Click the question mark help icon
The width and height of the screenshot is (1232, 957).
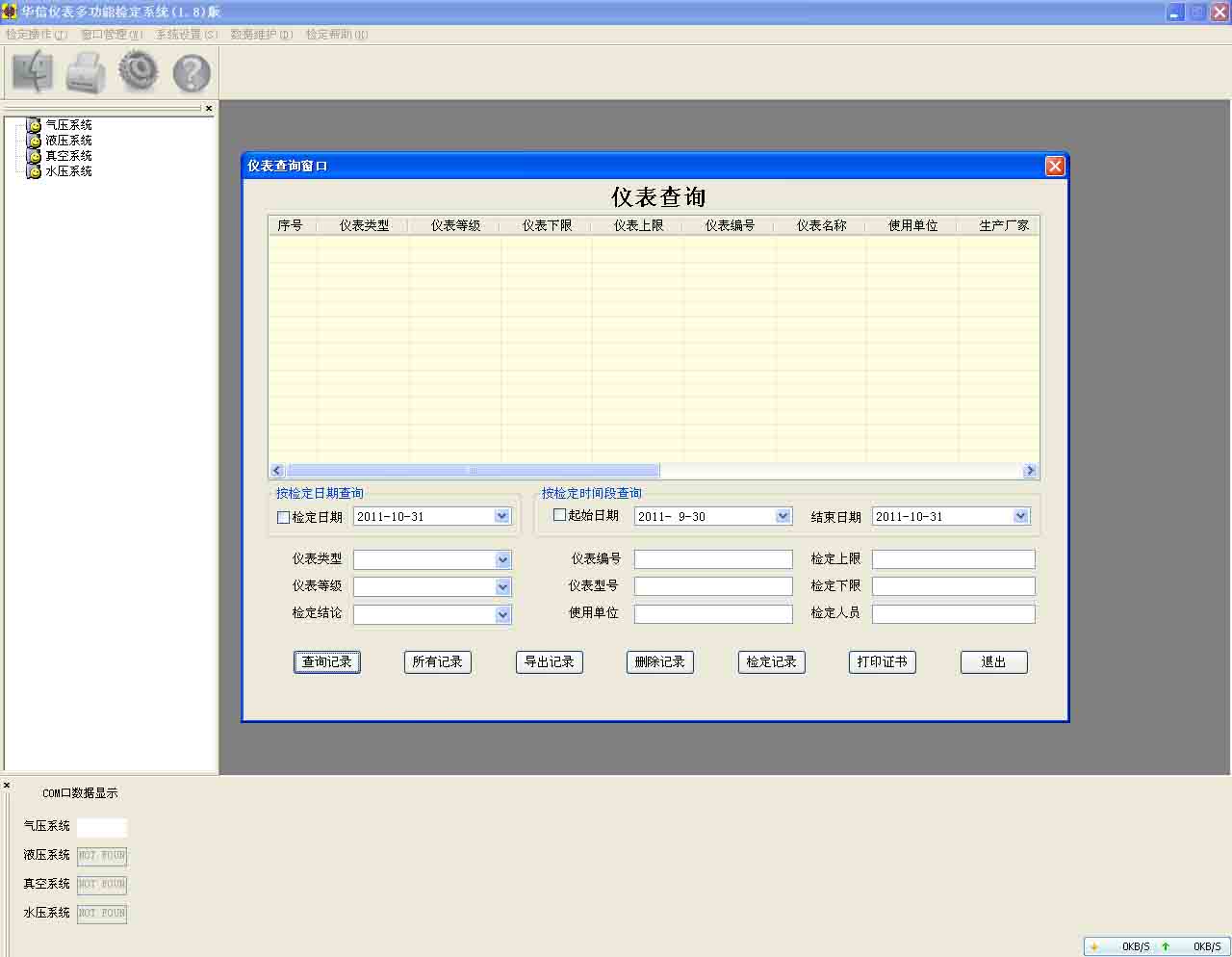[192, 73]
